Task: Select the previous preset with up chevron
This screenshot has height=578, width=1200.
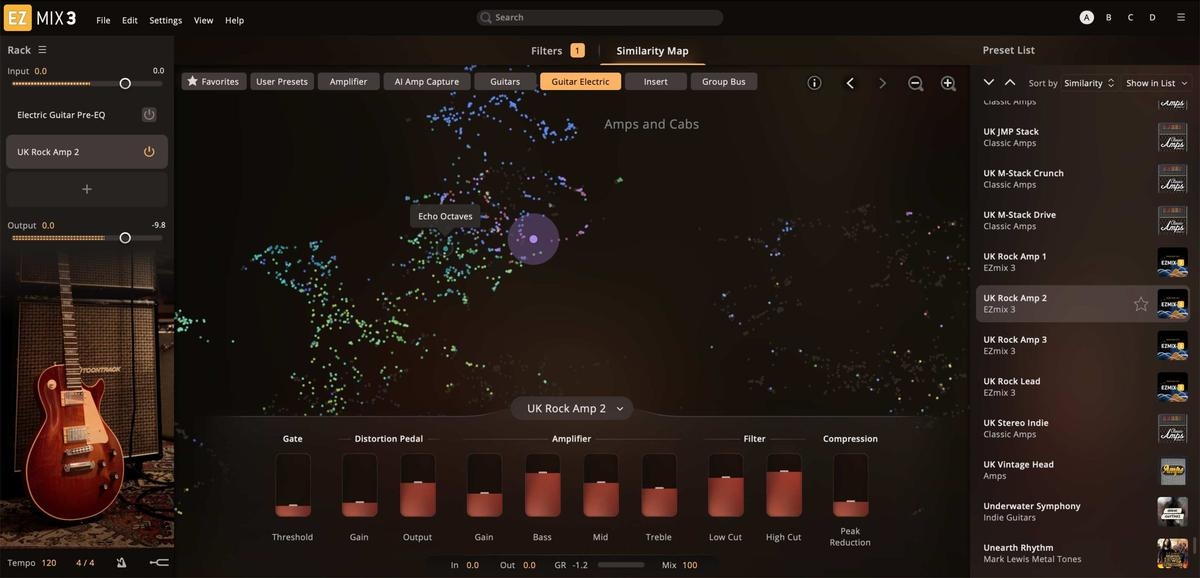Action: tap(1010, 83)
